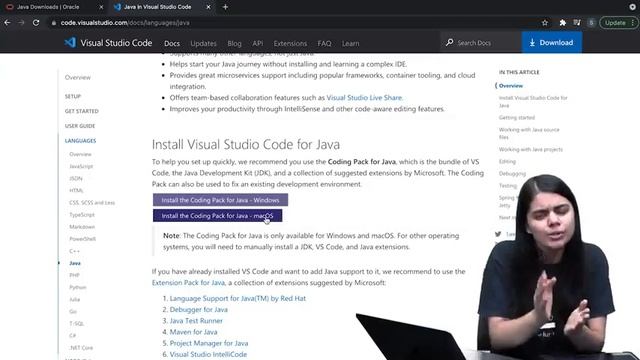Open the Markdown sidebar page
This screenshot has height=360, width=640.
coord(82,227)
